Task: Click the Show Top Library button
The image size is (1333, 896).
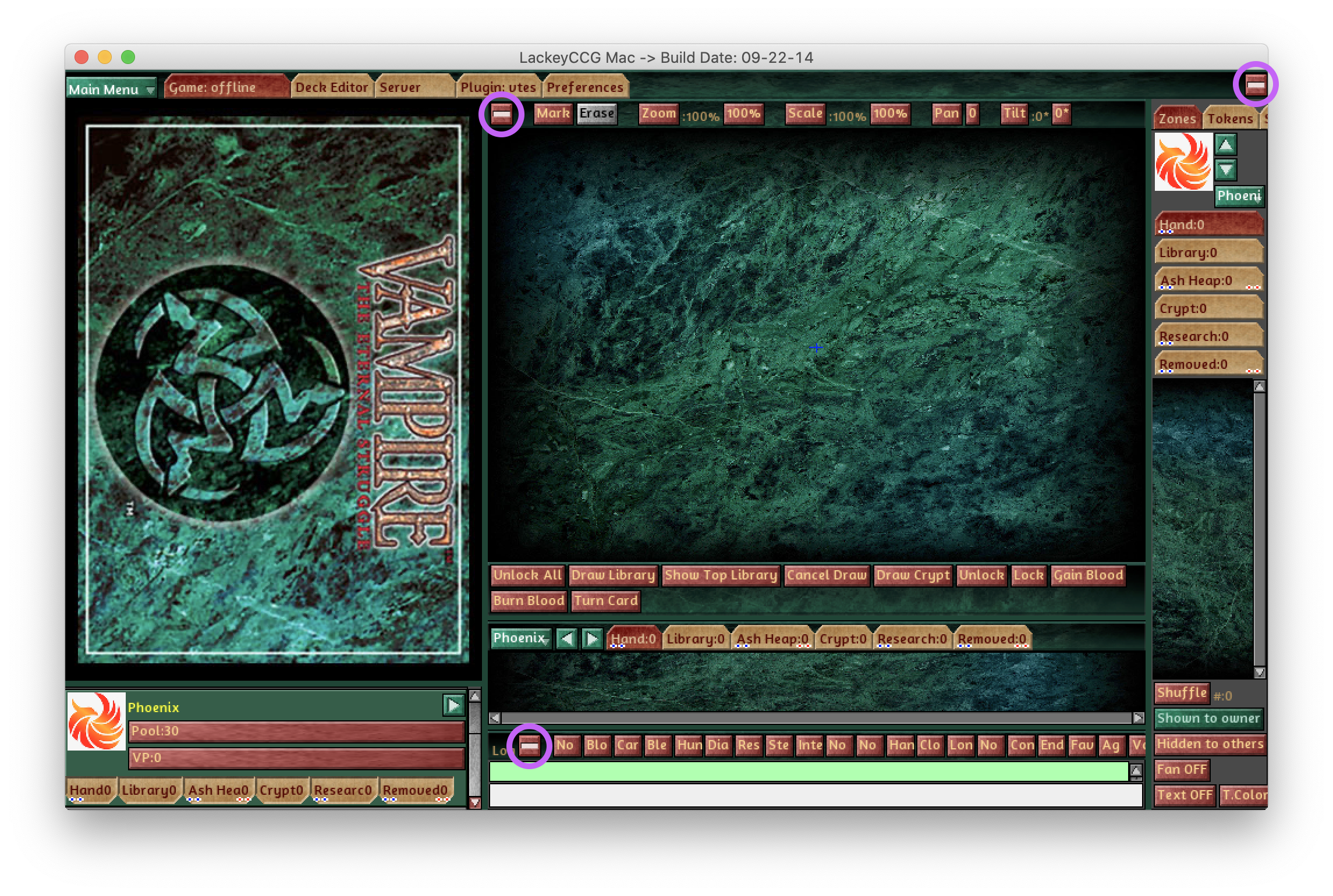Action: pyautogui.click(x=721, y=575)
